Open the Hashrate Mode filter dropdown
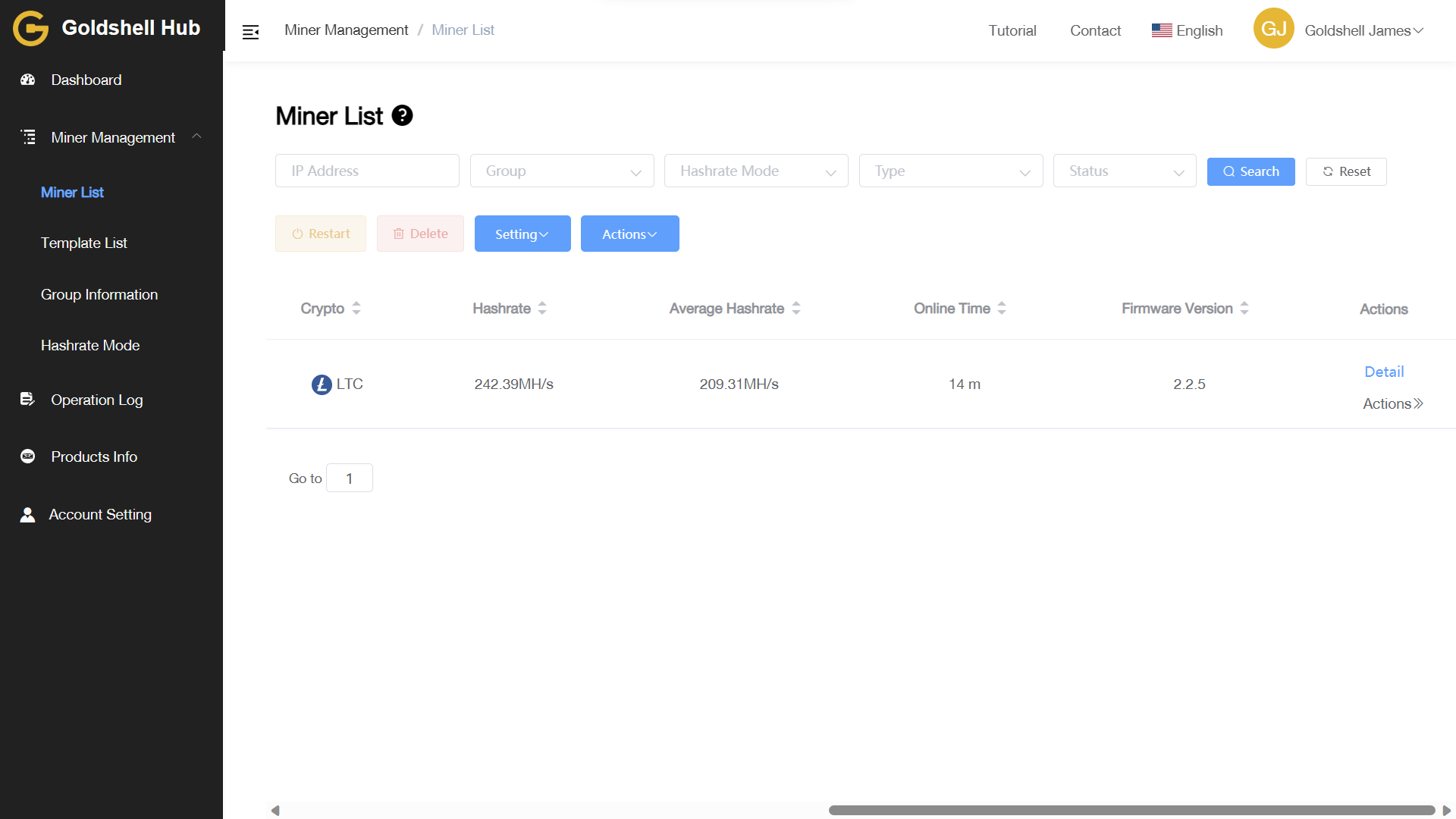 pos(756,171)
